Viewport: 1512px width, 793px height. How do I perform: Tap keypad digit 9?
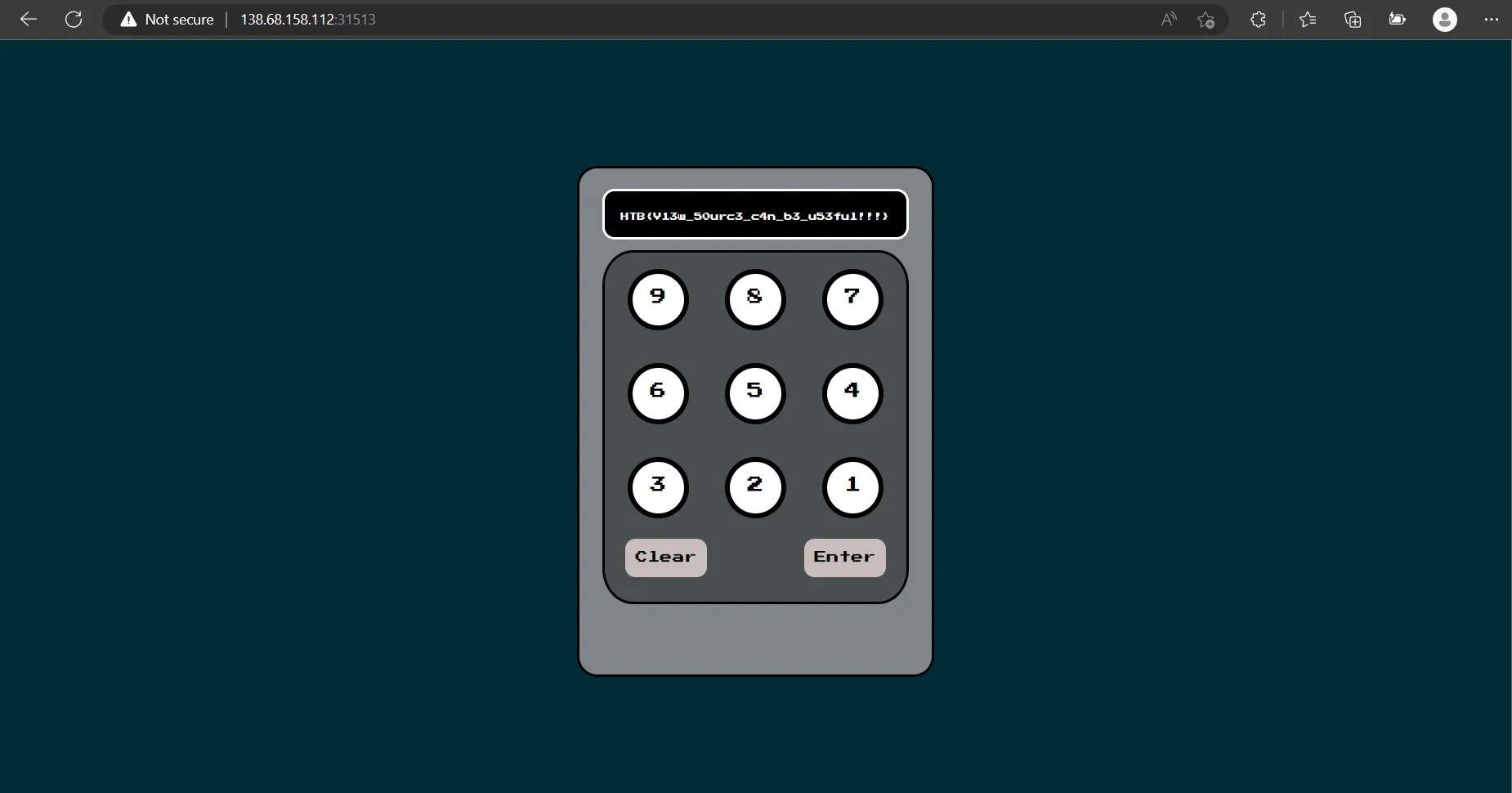(658, 299)
